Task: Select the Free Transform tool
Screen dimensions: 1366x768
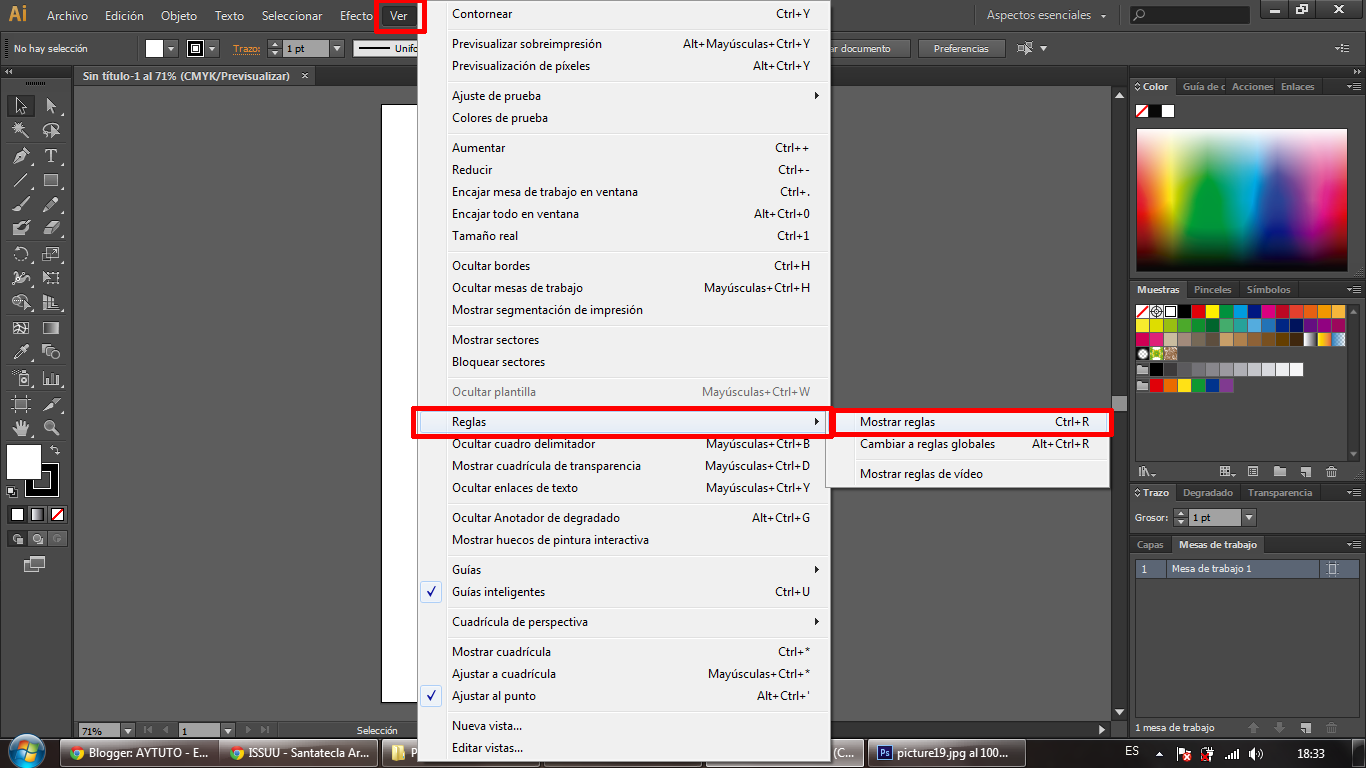Action: pyautogui.click(x=51, y=278)
